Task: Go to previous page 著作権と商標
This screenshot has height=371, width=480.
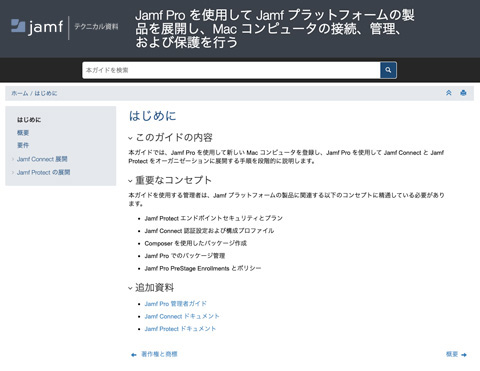Action: pos(159,354)
